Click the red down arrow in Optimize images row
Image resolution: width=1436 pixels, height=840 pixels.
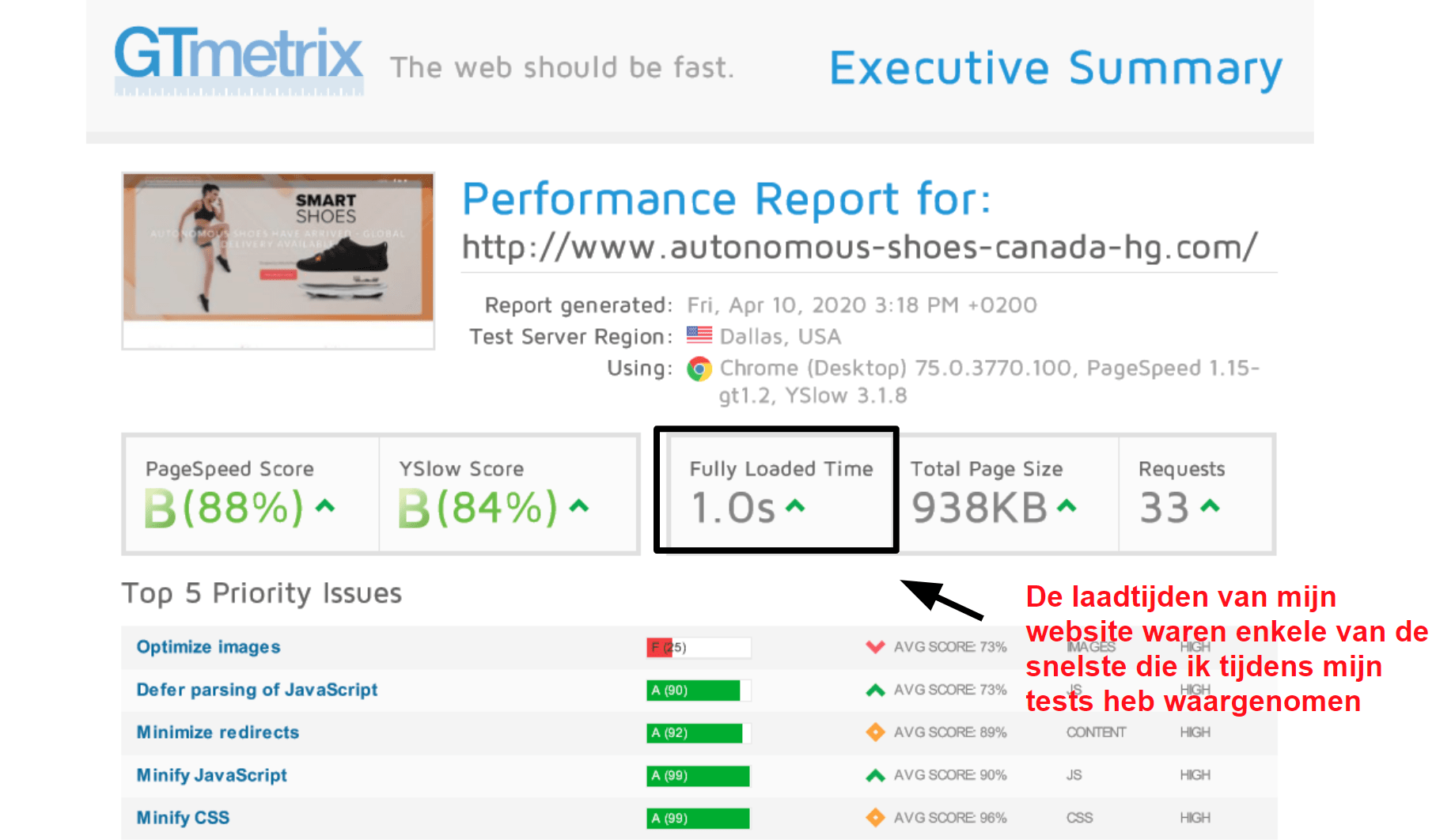coord(875,647)
